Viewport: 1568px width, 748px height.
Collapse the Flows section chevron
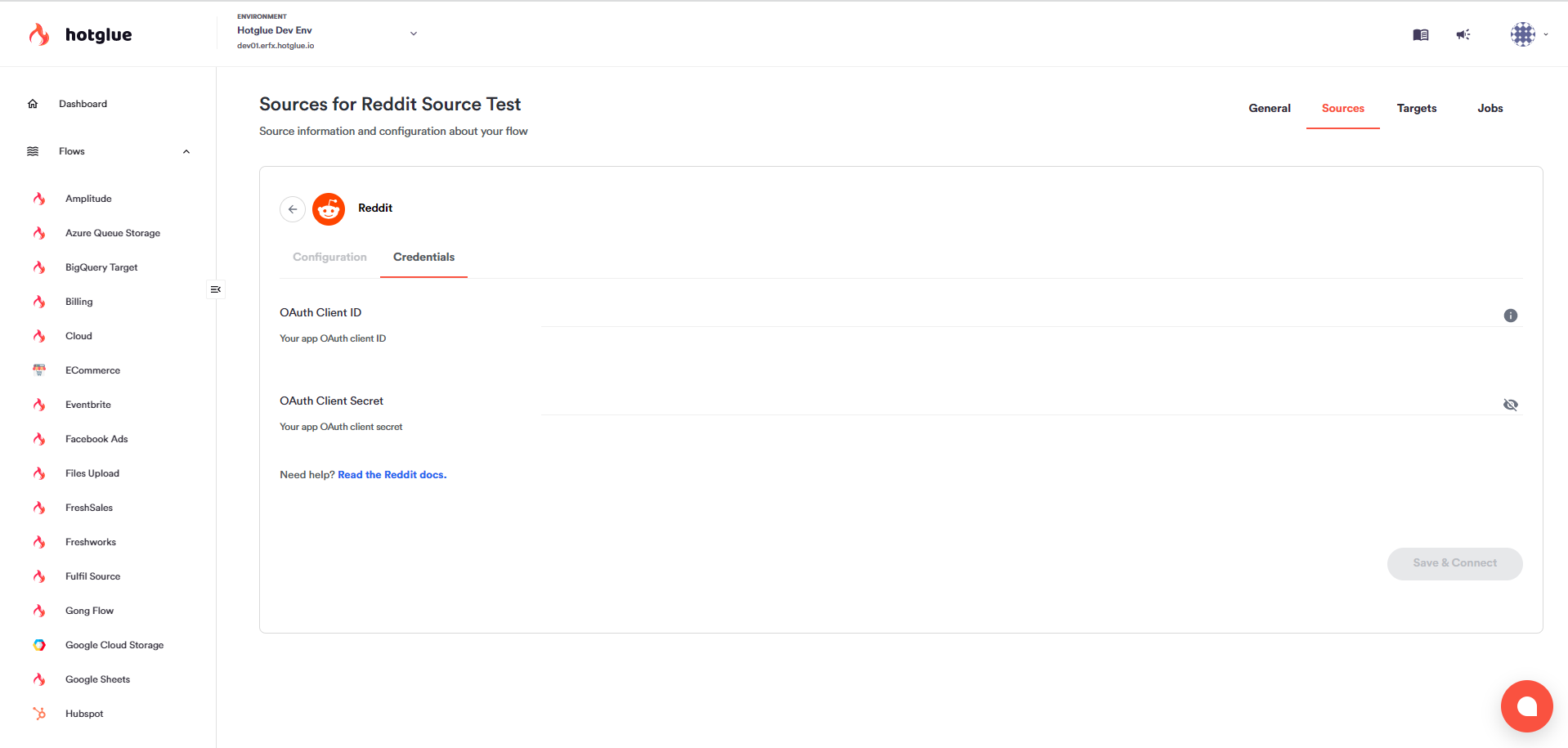(x=186, y=151)
